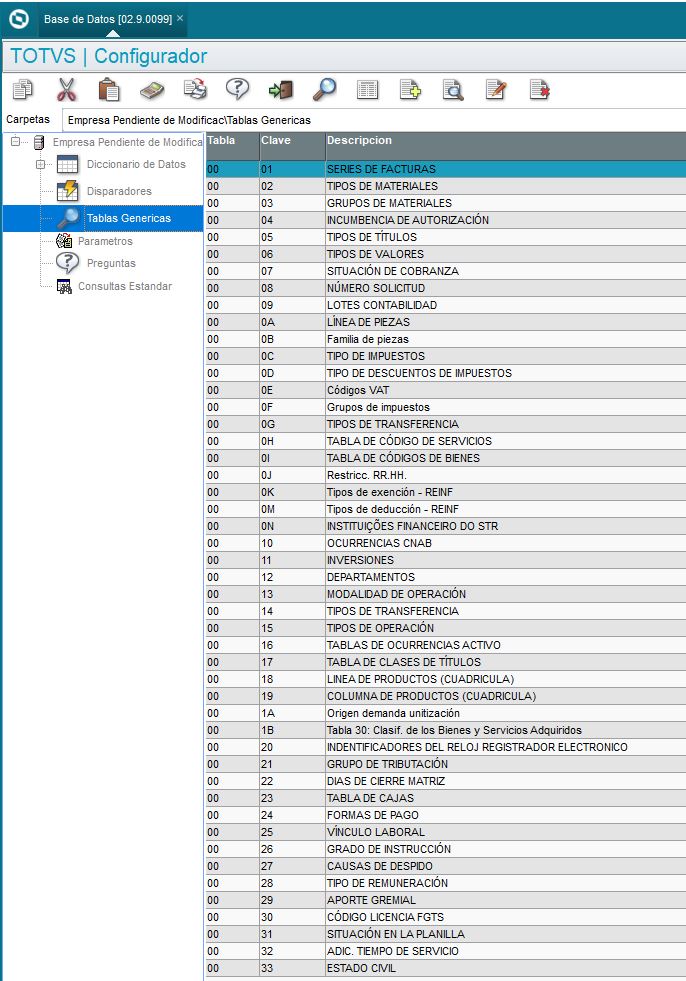Click the exit door icon

(281, 90)
